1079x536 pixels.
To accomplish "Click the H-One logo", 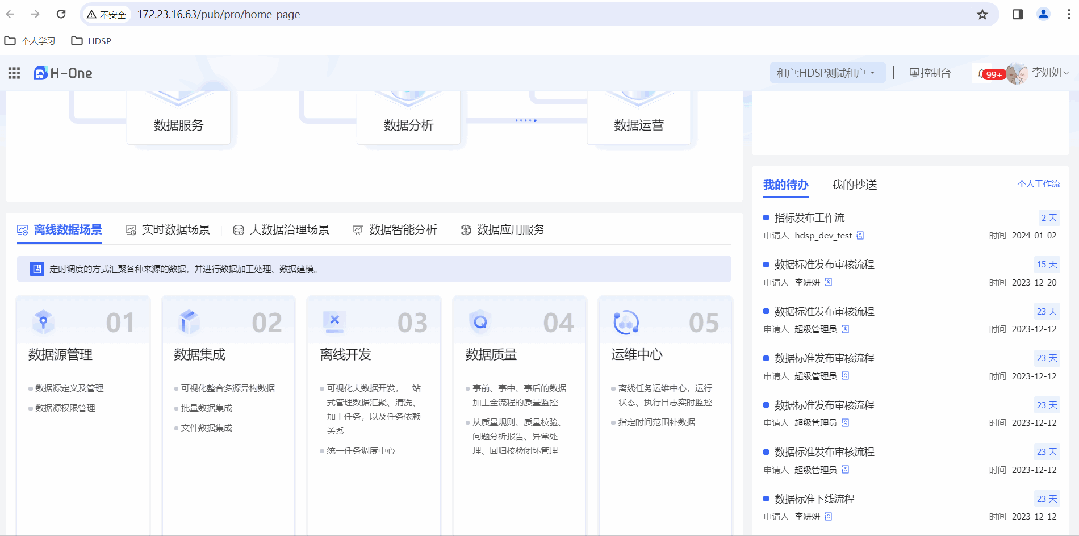I will coord(63,73).
